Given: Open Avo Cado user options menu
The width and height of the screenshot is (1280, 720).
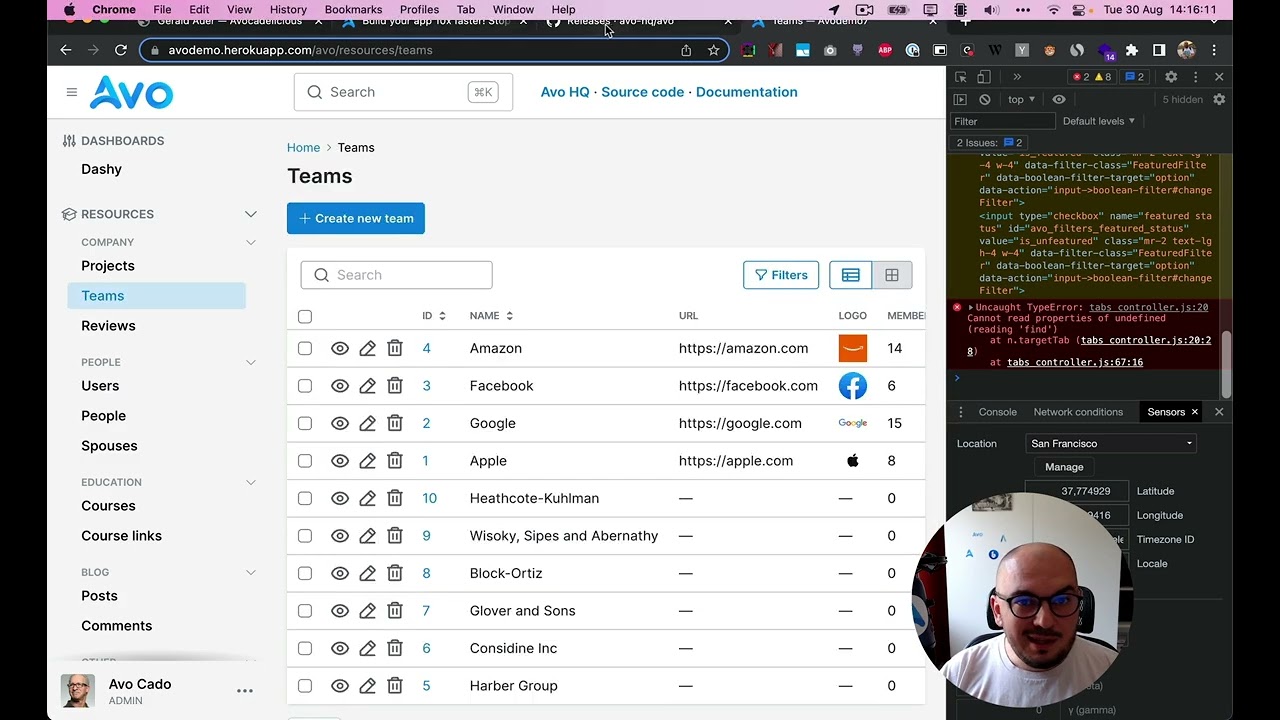Looking at the screenshot, I should pyautogui.click(x=245, y=691).
